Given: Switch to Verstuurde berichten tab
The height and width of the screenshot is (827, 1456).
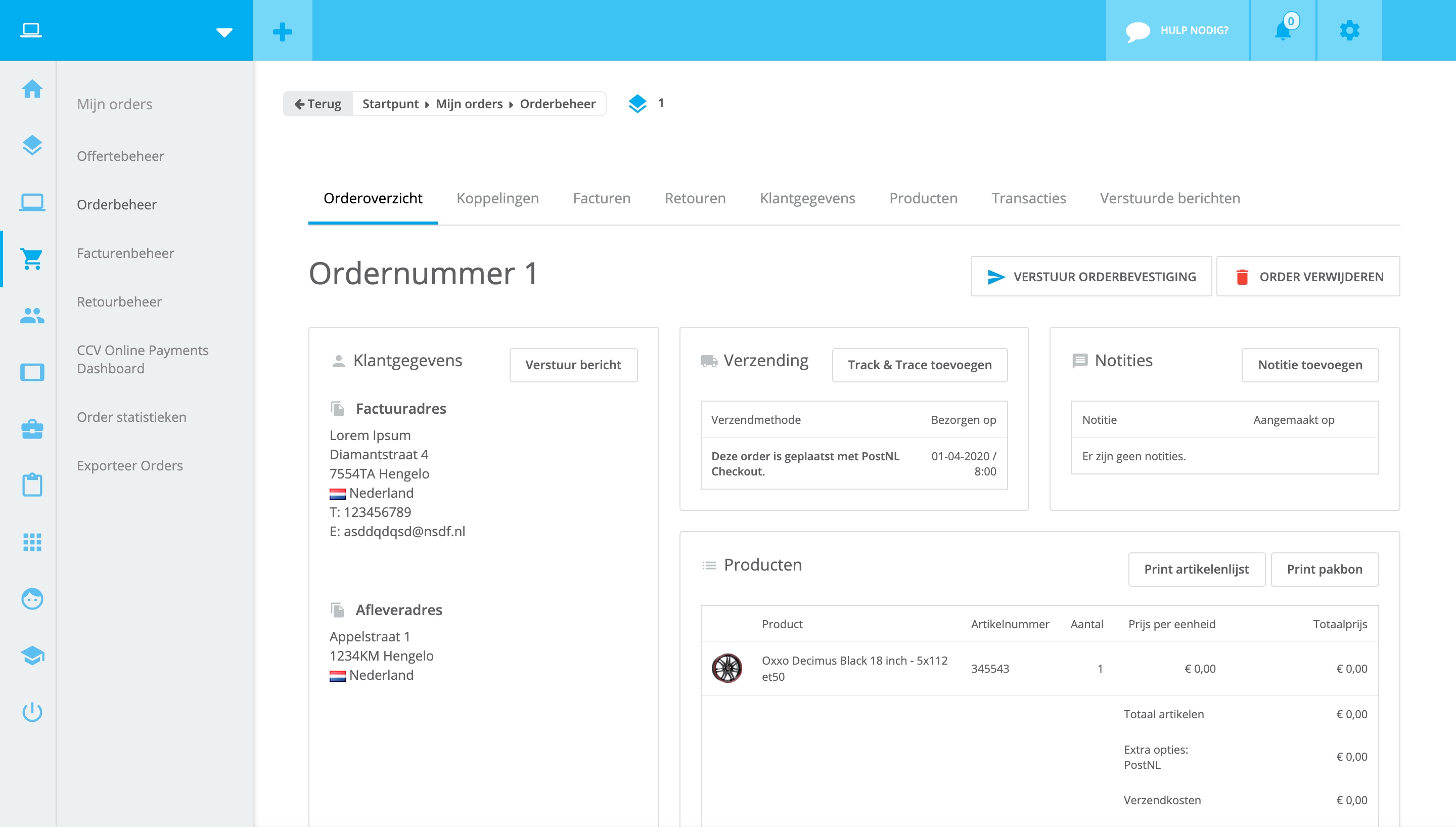Looking at the screenshot, I should [1170, 198].
